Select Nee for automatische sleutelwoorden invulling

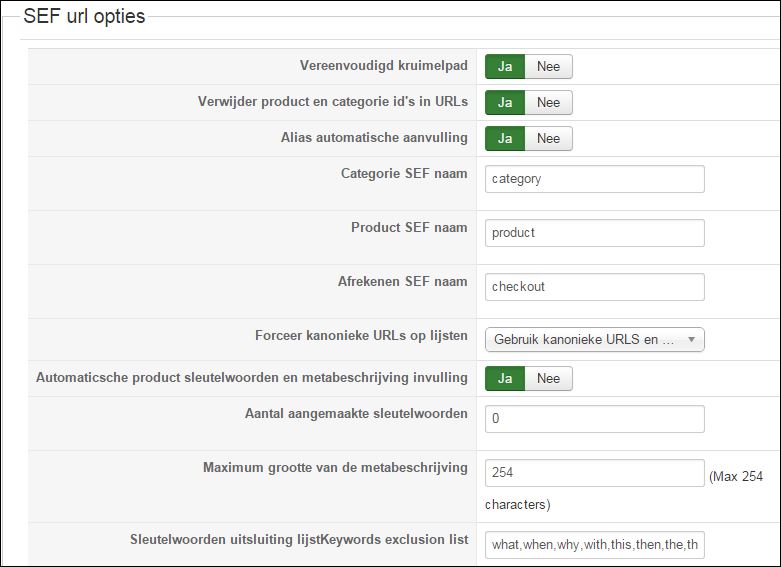pos(548,379)
